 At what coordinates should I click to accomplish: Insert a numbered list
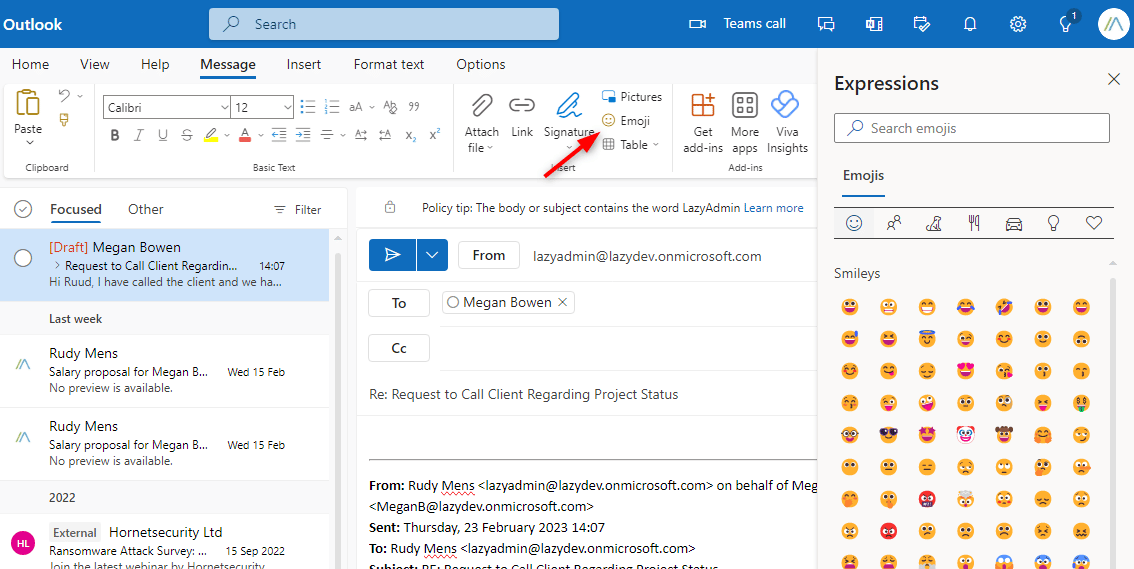pos(332,107)
